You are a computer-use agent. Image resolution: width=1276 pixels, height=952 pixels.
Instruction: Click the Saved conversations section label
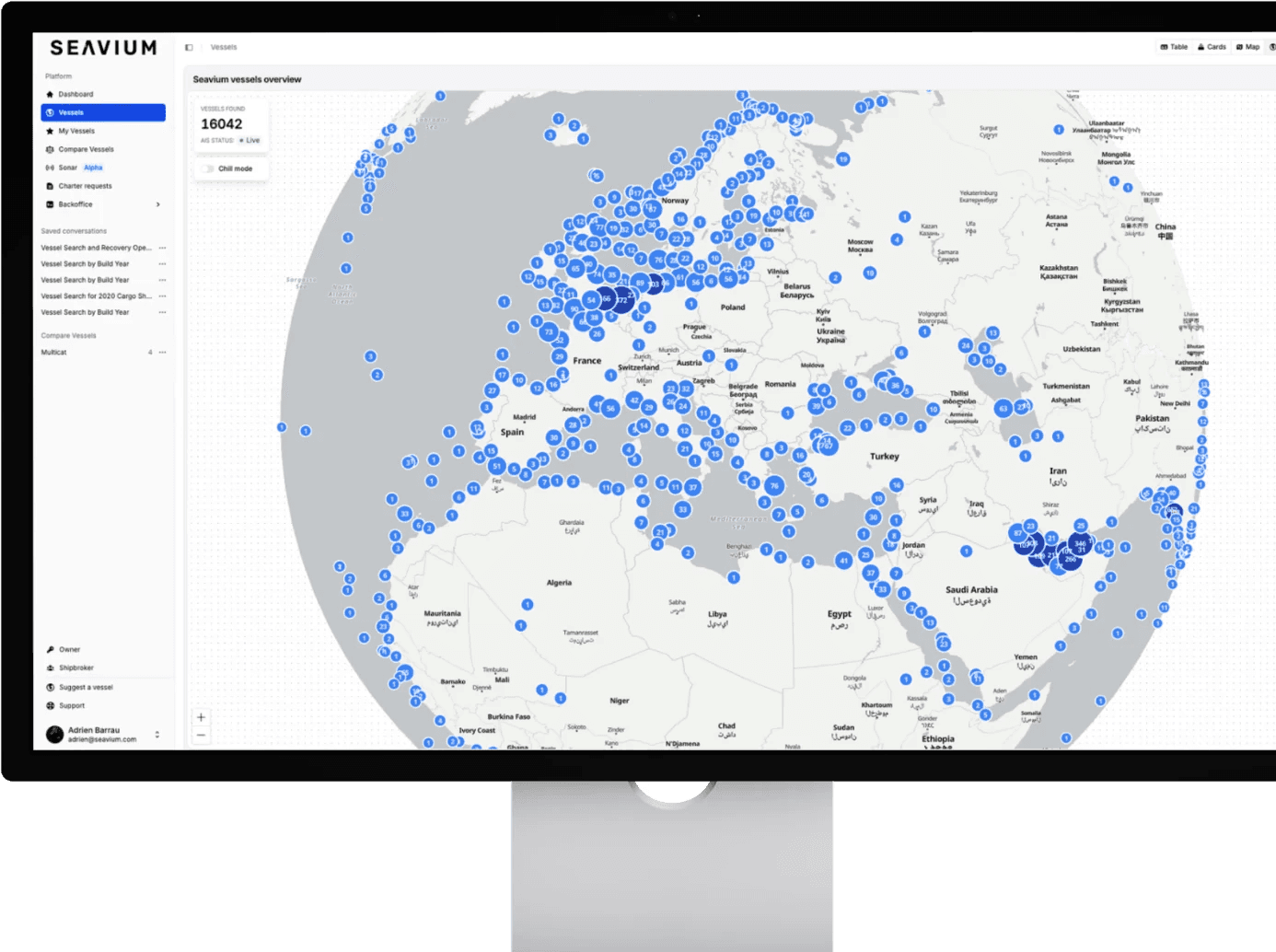[x=74, y=231]
